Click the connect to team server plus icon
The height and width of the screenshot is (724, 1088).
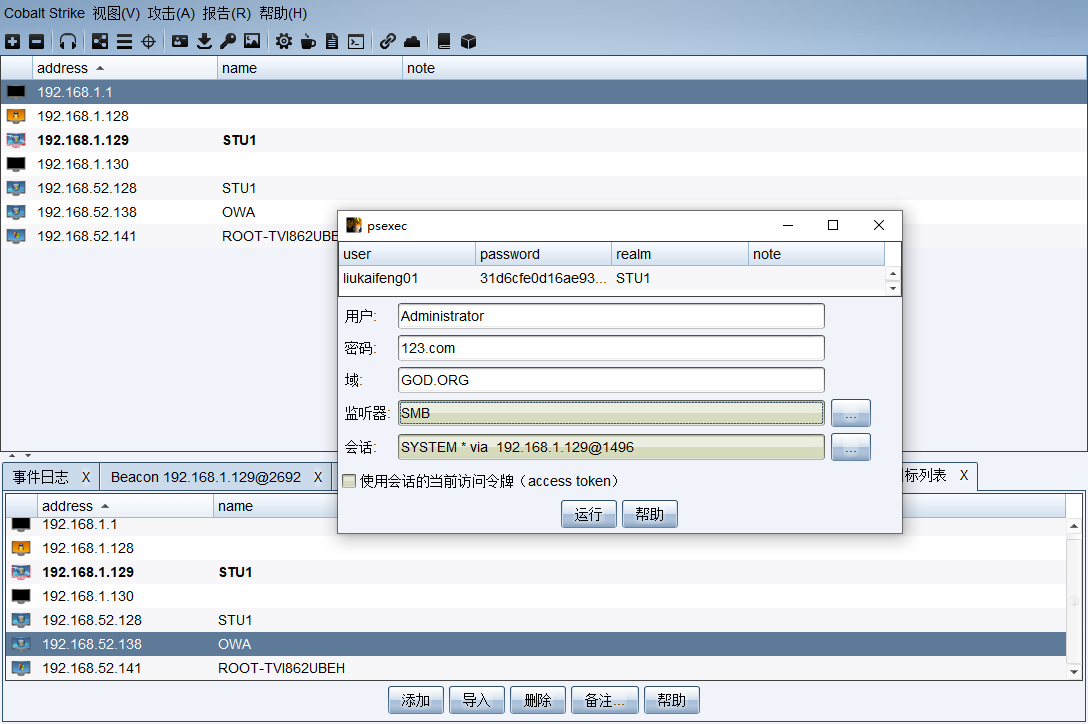(x=12, y=42)
